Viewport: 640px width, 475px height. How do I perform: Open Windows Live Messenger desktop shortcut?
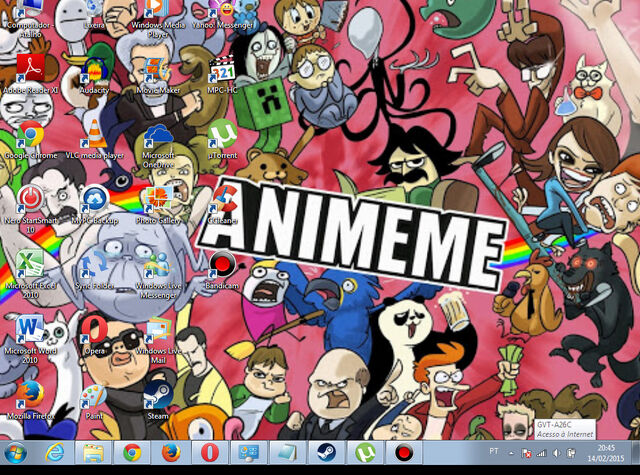158,275
